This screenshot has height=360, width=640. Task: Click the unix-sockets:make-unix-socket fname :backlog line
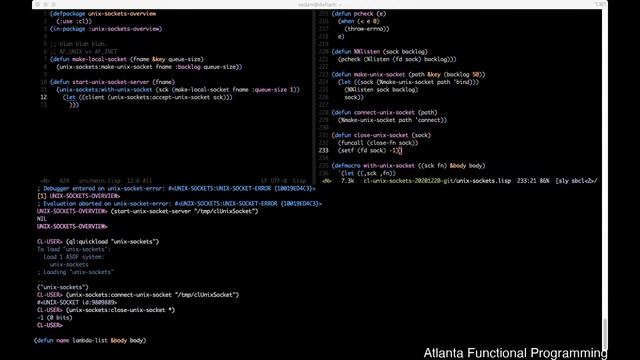[149, 67]
